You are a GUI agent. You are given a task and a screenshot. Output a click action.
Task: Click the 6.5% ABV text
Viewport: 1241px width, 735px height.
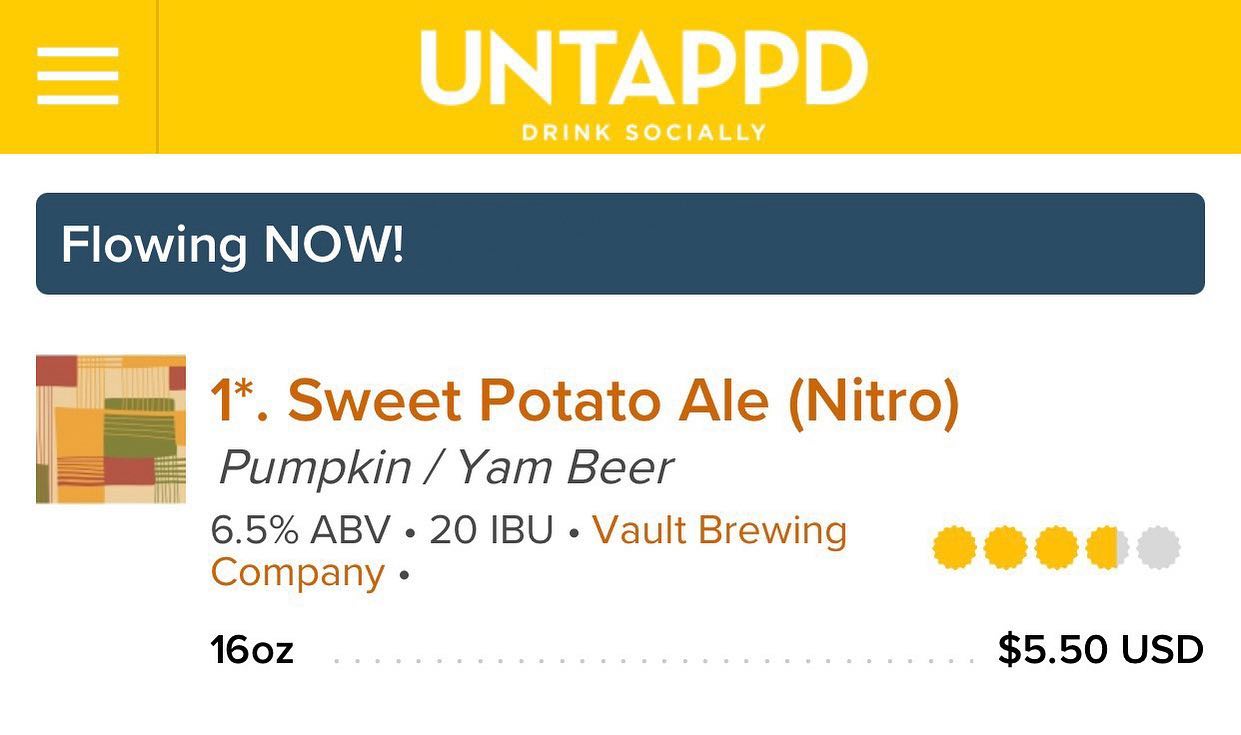[x=300, y=530]
